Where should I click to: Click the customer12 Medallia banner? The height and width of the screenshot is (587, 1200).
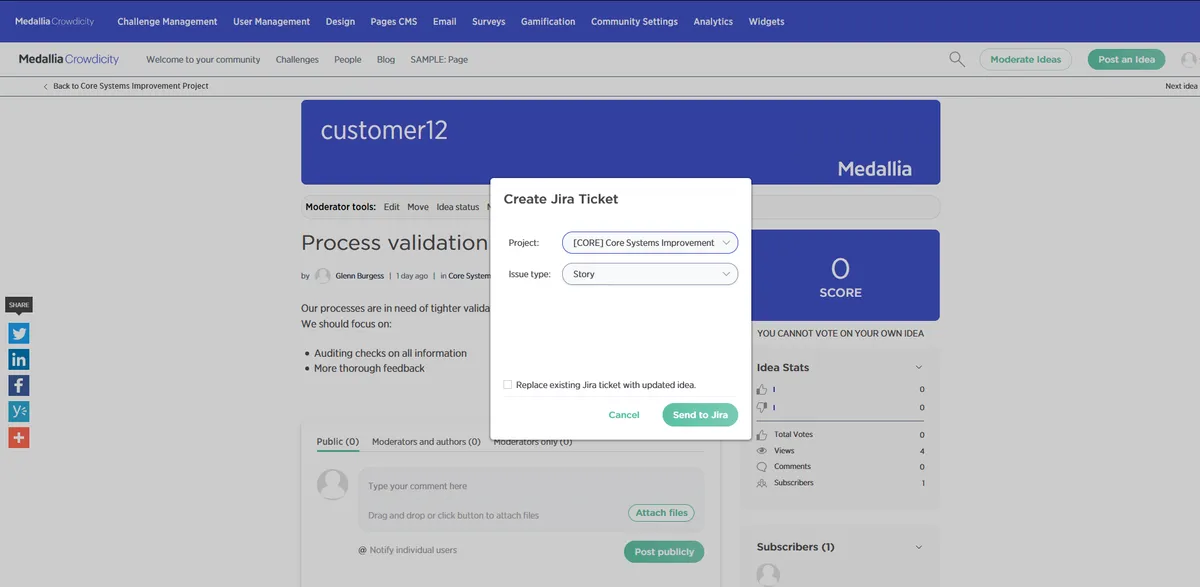point(620,142)
